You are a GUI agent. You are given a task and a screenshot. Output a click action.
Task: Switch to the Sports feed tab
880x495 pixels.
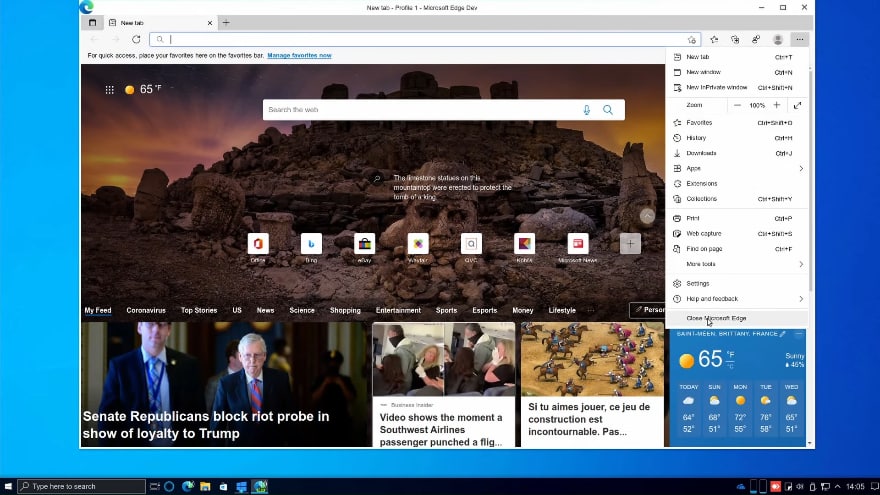point(446,310)
